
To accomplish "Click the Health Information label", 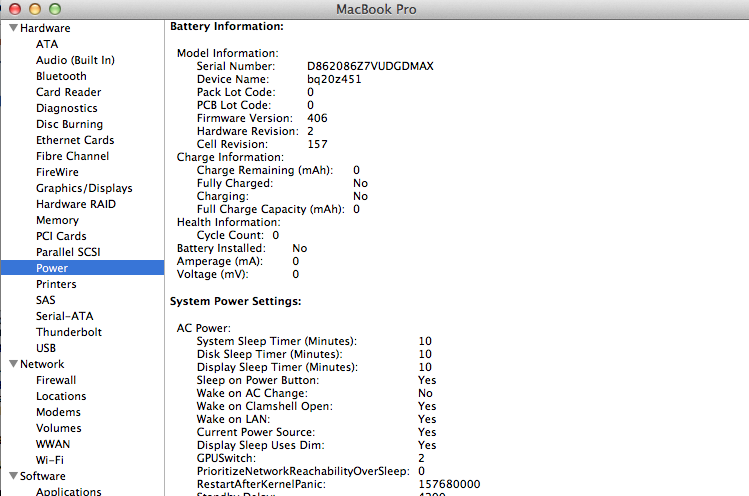I will coord(228,222).
